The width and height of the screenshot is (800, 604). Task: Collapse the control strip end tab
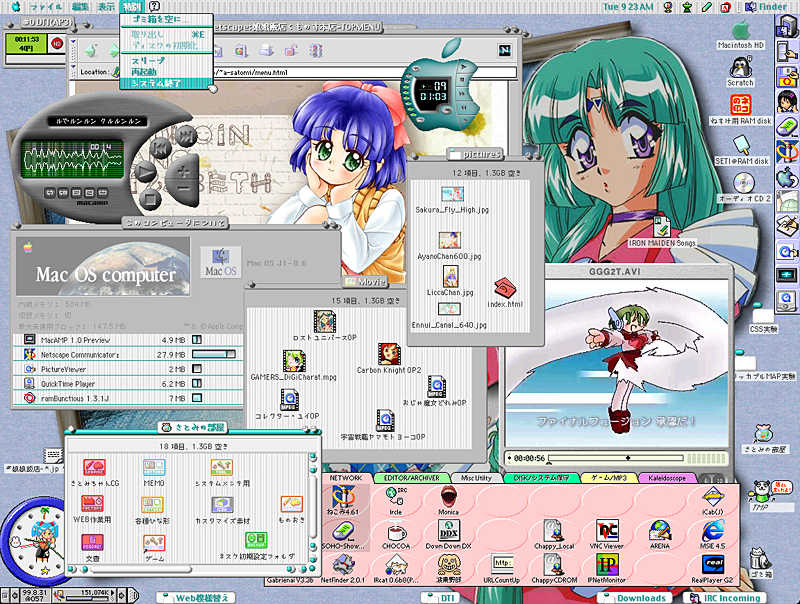click(134, 595)
